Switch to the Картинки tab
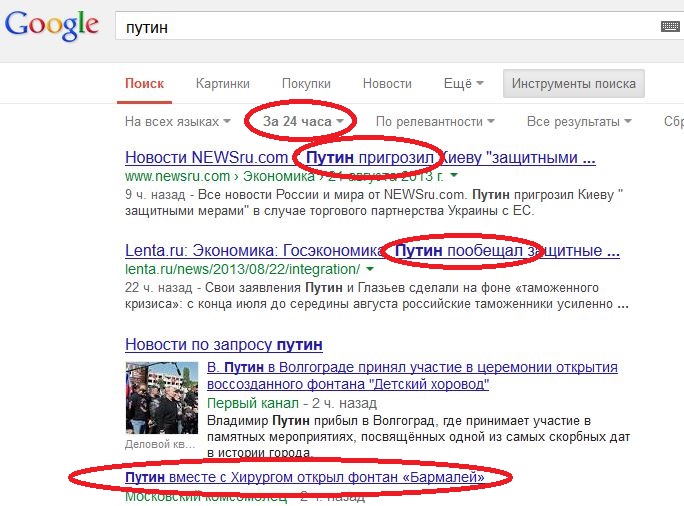This screenshot has height=506, width=684. (222, 84)
